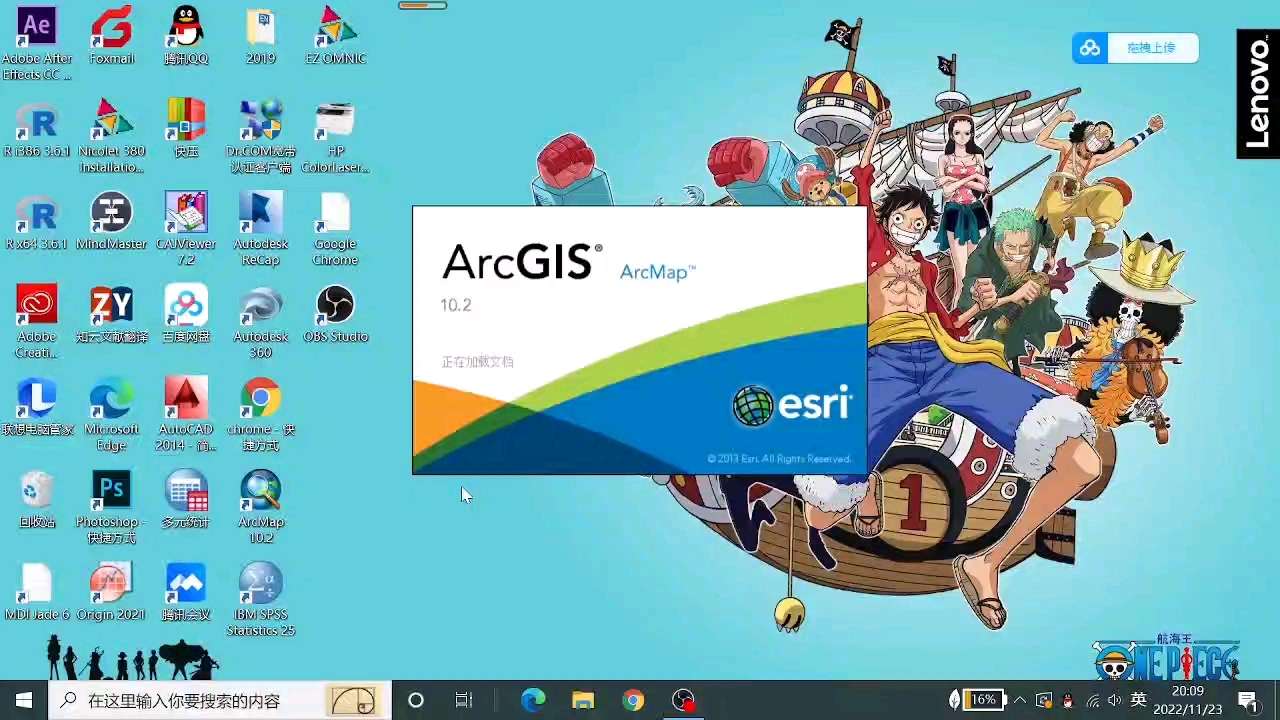Switch to OBS Studio taskbar button
The height and width of the screenshot is (720, 1280).
click(683, 700)
